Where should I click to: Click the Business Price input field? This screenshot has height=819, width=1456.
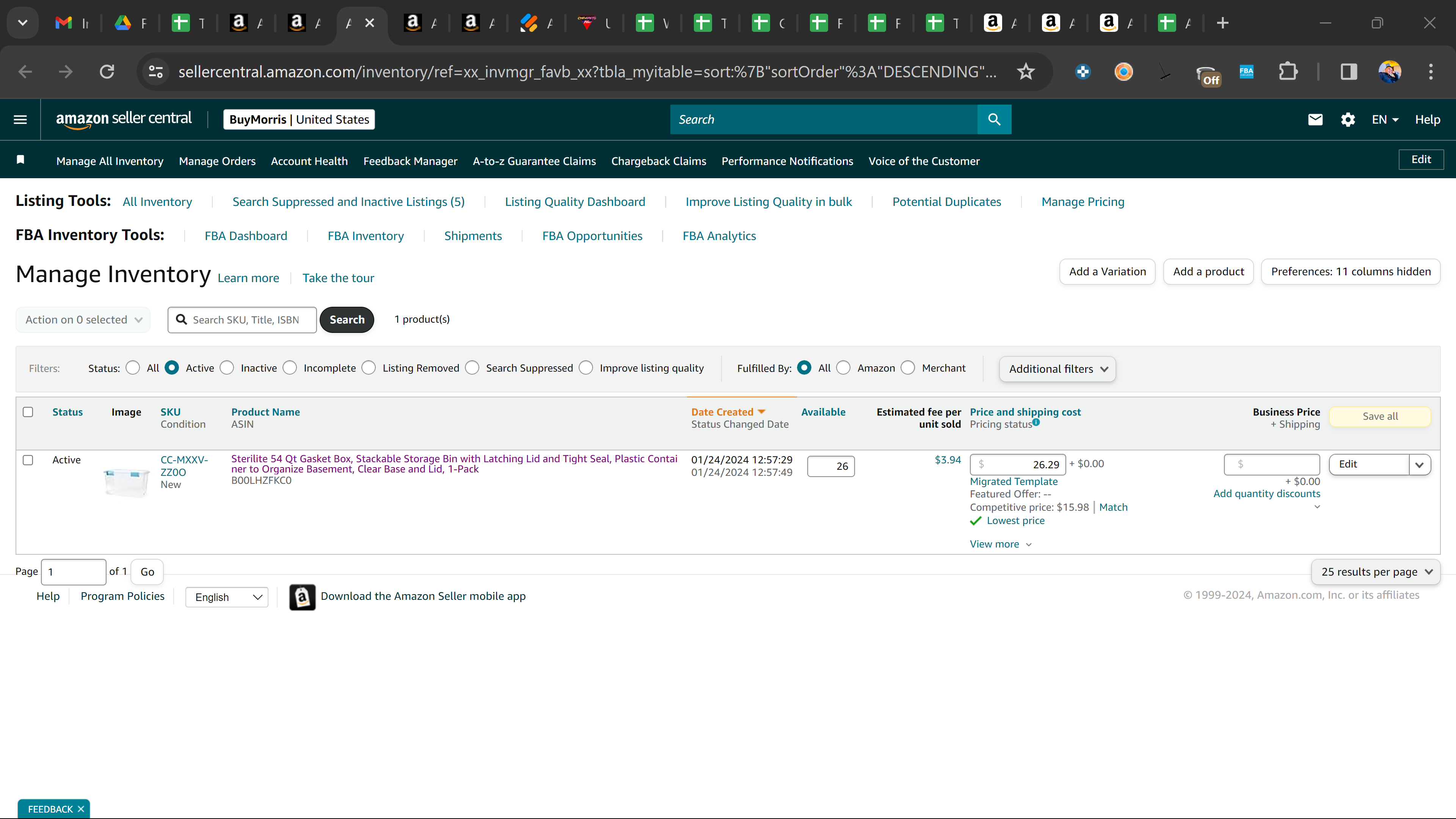[1272, 464]
